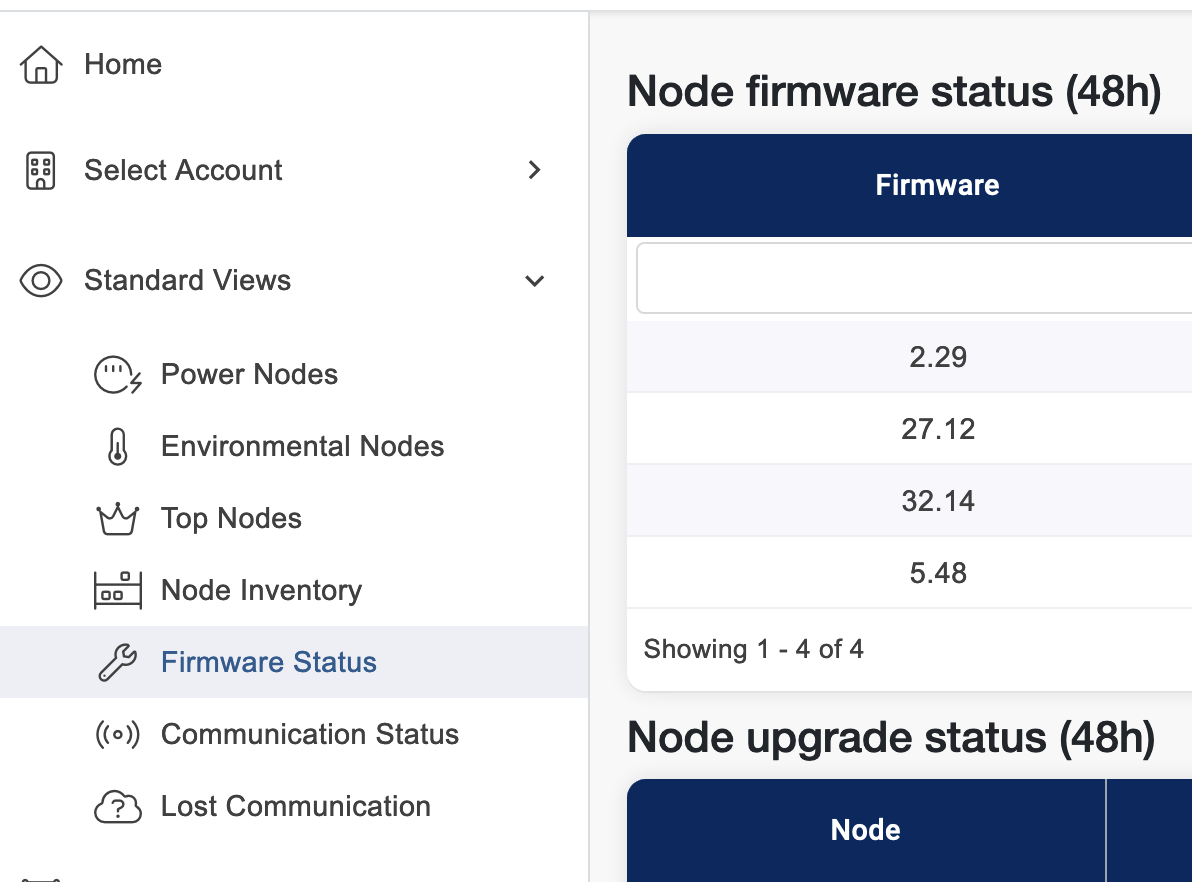Expand the Select Account right chevron
The height and width of the screenshot is (882, 1192).
click(535, 171)
